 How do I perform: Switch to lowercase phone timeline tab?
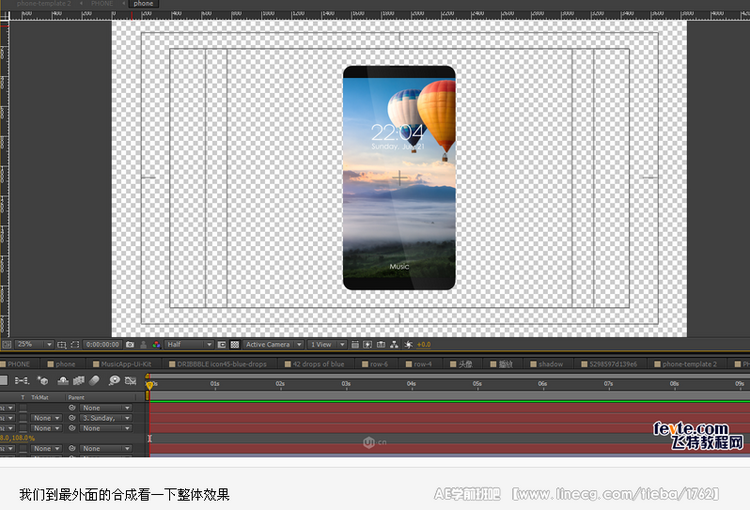coord(63,364)
